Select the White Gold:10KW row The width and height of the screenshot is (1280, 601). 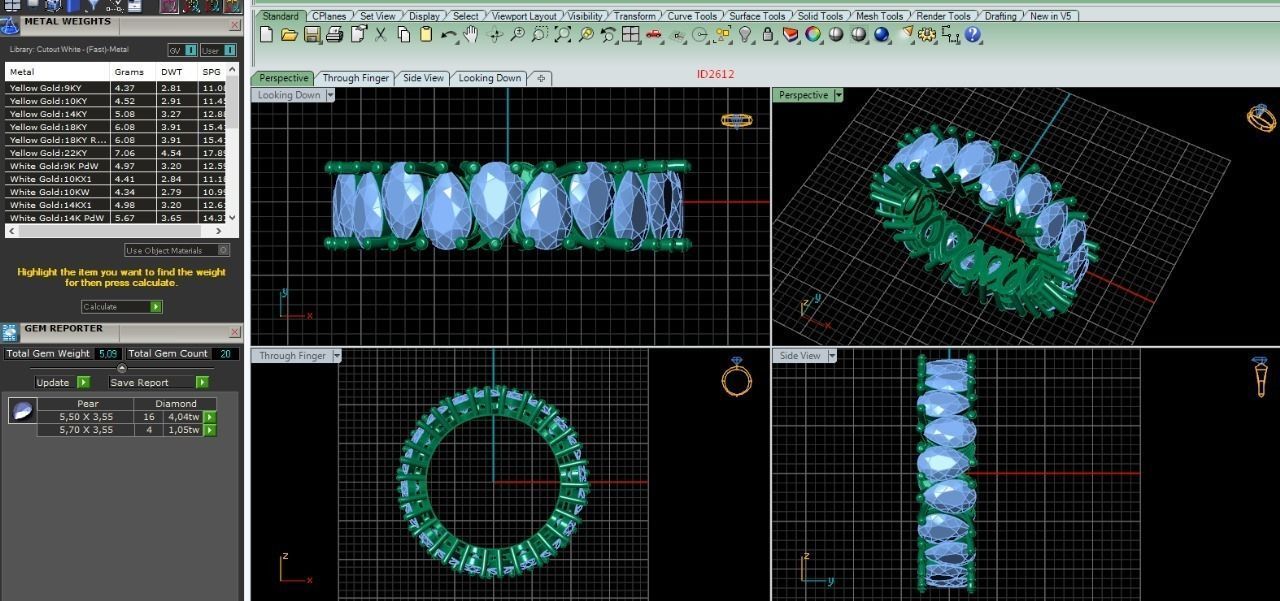pos(115,192)
